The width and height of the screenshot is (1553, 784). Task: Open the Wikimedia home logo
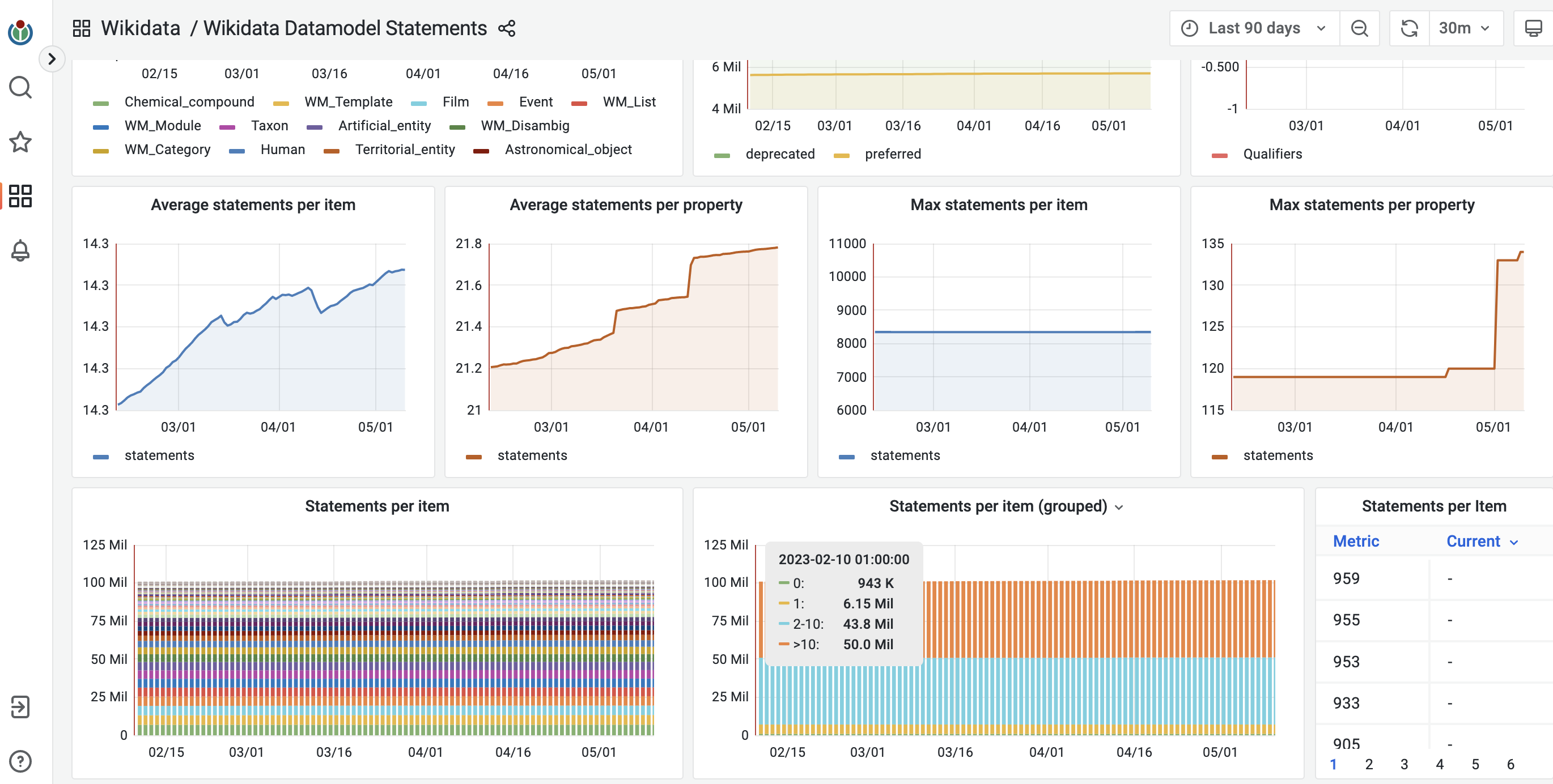point(20,31)
